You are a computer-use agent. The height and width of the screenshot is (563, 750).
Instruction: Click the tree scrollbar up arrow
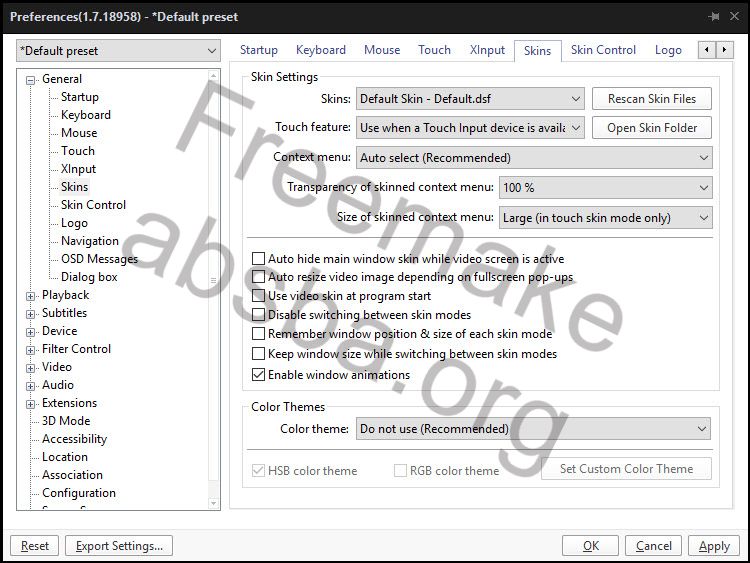[x=213, y=76]
